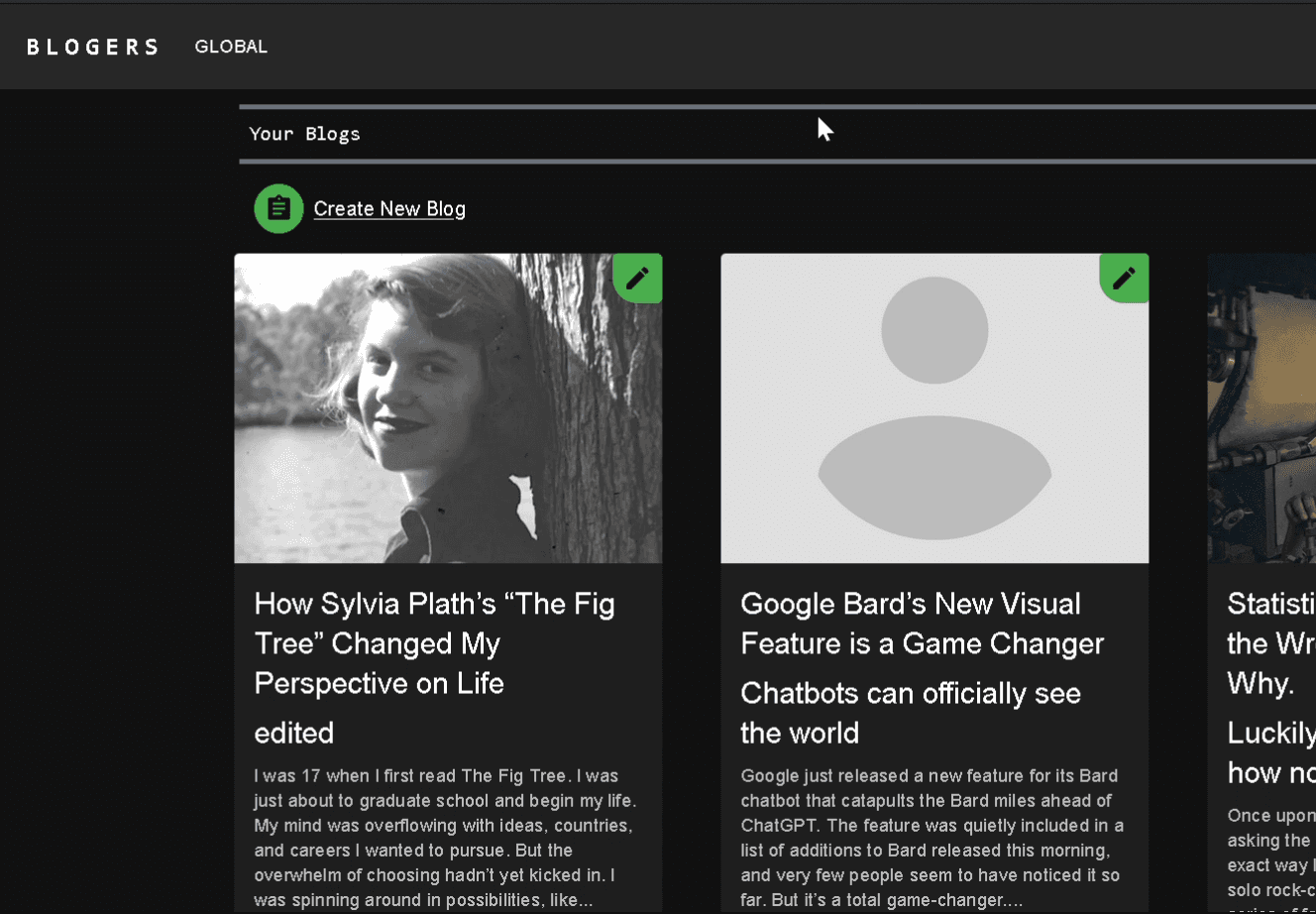
Task: Edit the Google Bard blog via pencil icon
Action: point(1125,278)
